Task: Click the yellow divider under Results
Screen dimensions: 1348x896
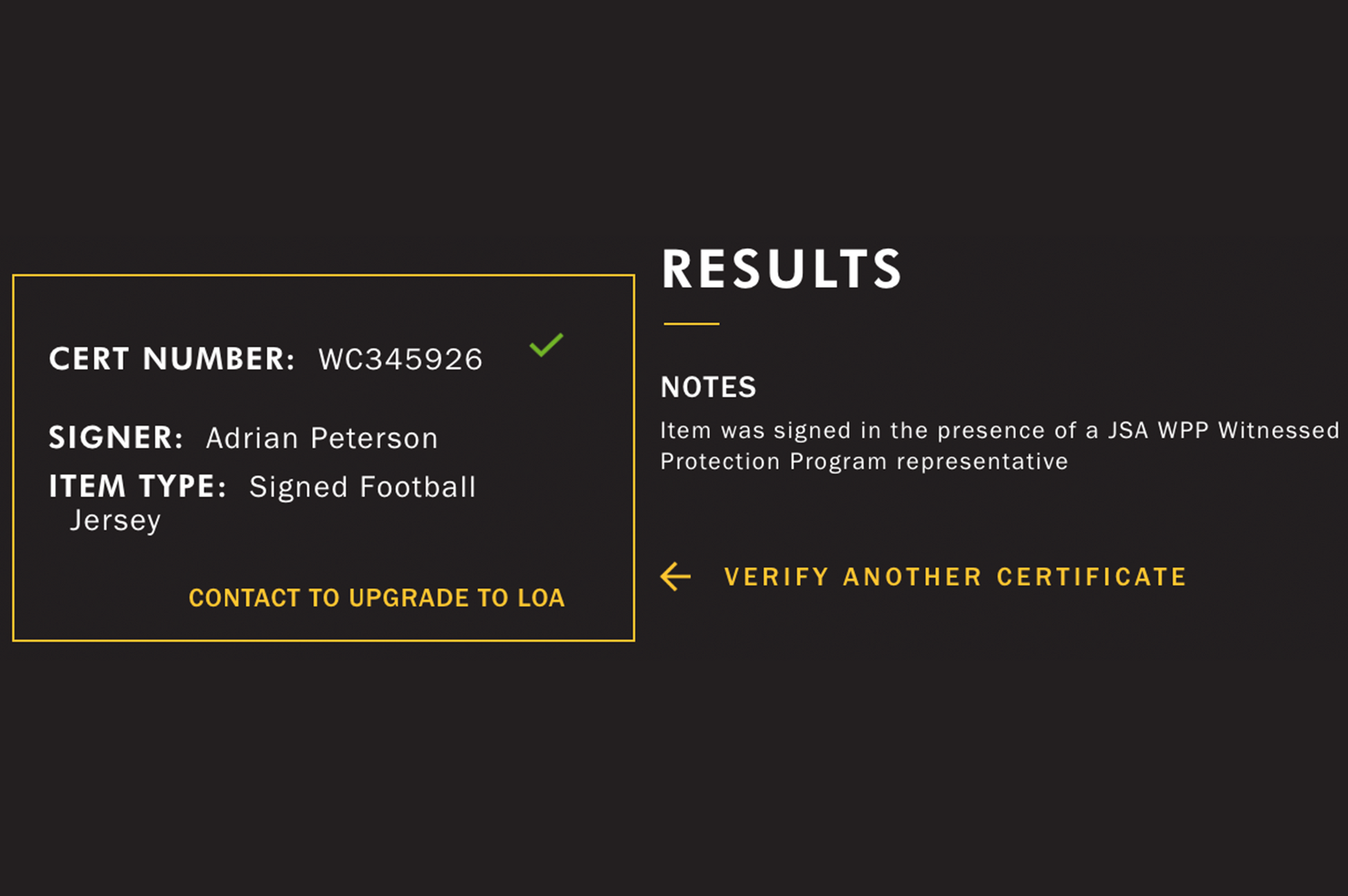Action: (x=691, y=323)
